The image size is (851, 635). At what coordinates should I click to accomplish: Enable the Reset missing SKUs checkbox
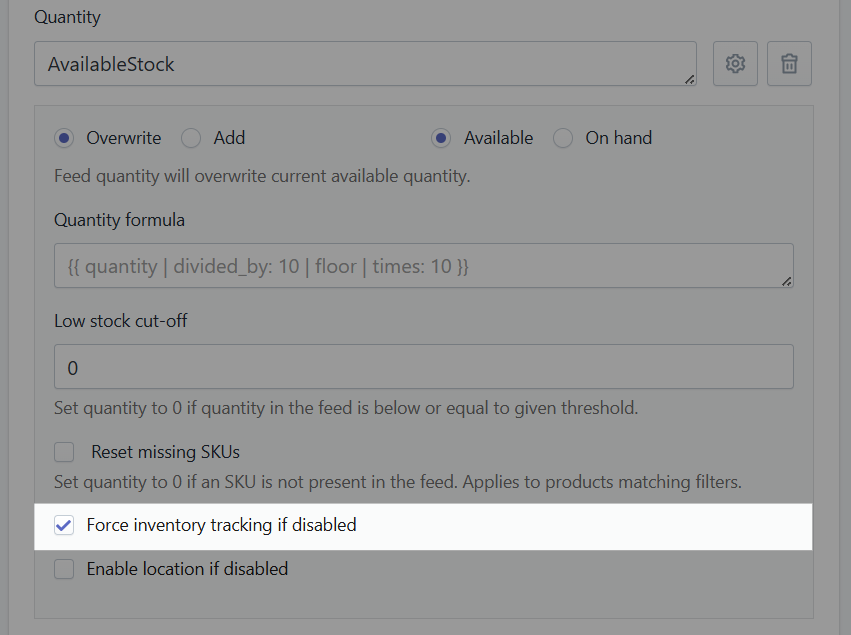point(64,452)
